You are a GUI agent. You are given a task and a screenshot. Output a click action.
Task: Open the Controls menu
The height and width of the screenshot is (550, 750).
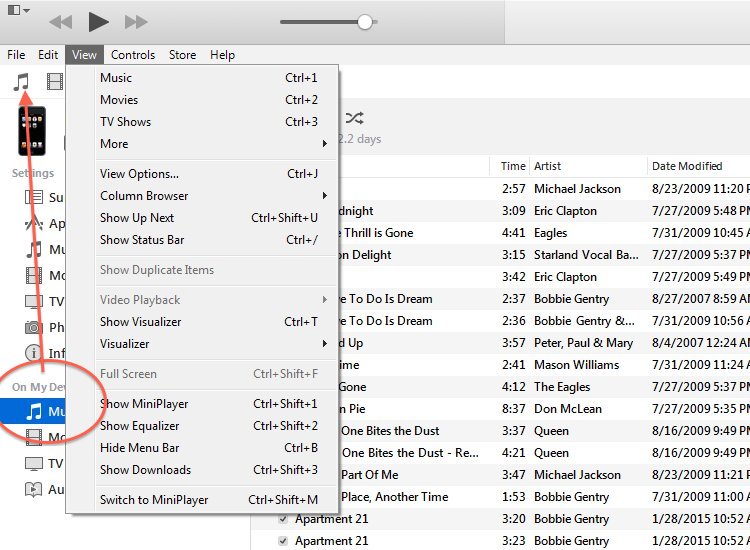click(133, 55)
